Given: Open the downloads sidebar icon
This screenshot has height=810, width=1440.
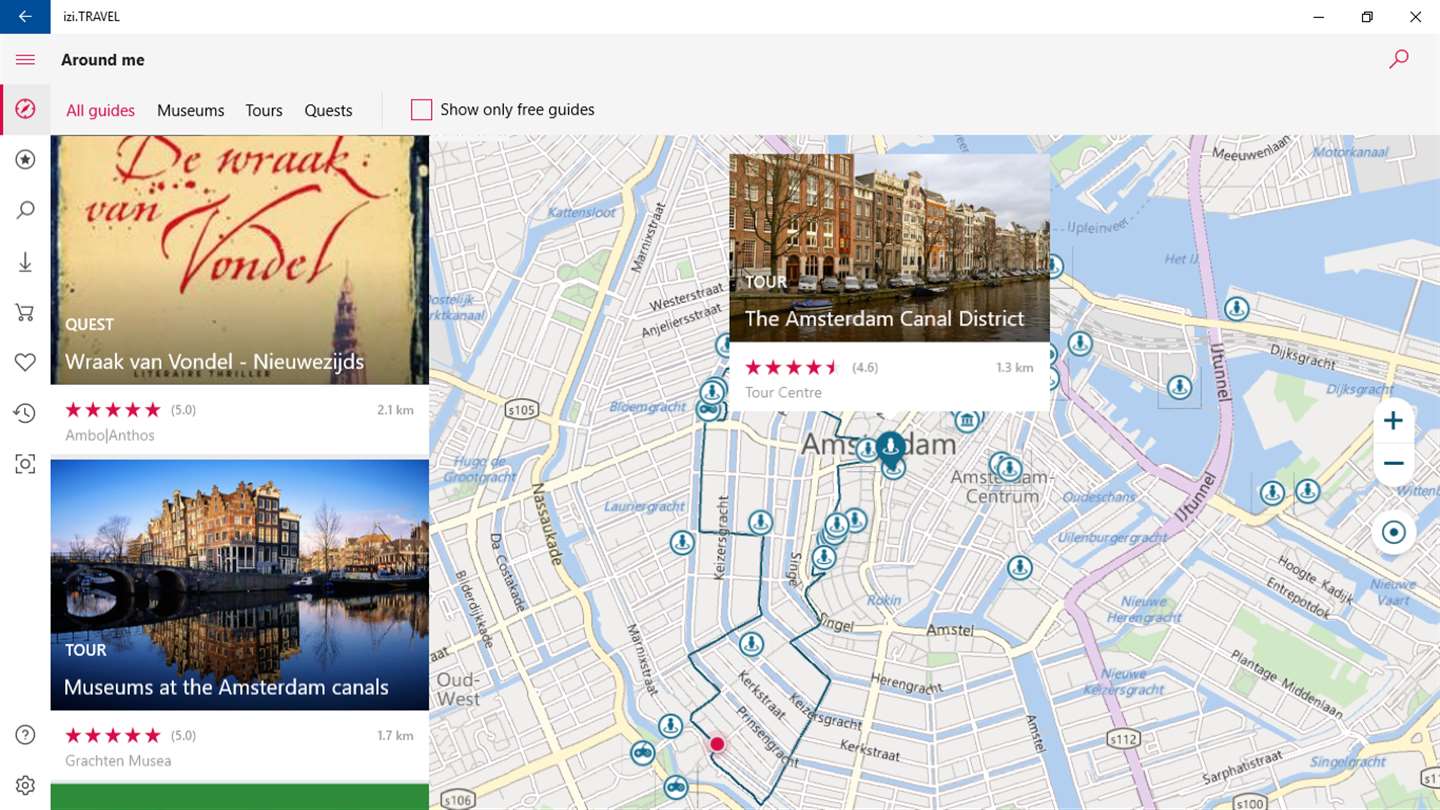Looking at the screenshot, I should (x=25, y=262).
